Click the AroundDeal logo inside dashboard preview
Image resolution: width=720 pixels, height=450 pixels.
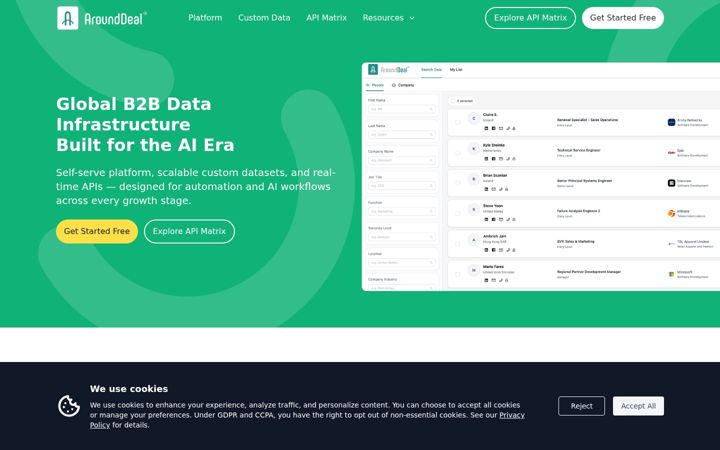tap(388, 69)
